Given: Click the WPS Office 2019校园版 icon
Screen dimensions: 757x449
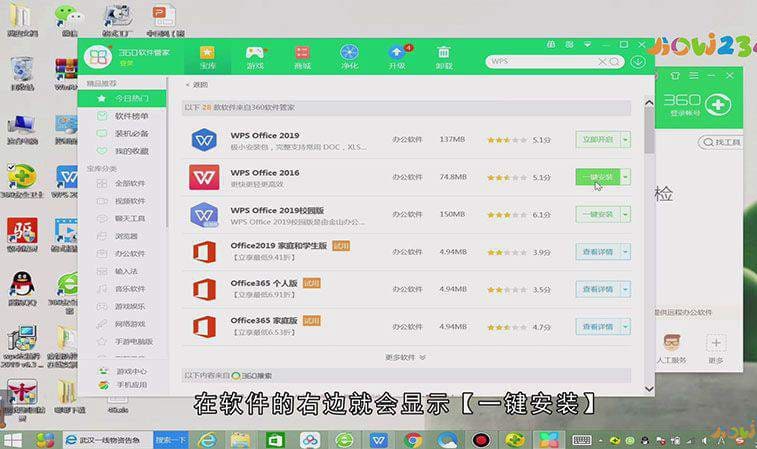Looking at the screenshot, I should [204, 215].
